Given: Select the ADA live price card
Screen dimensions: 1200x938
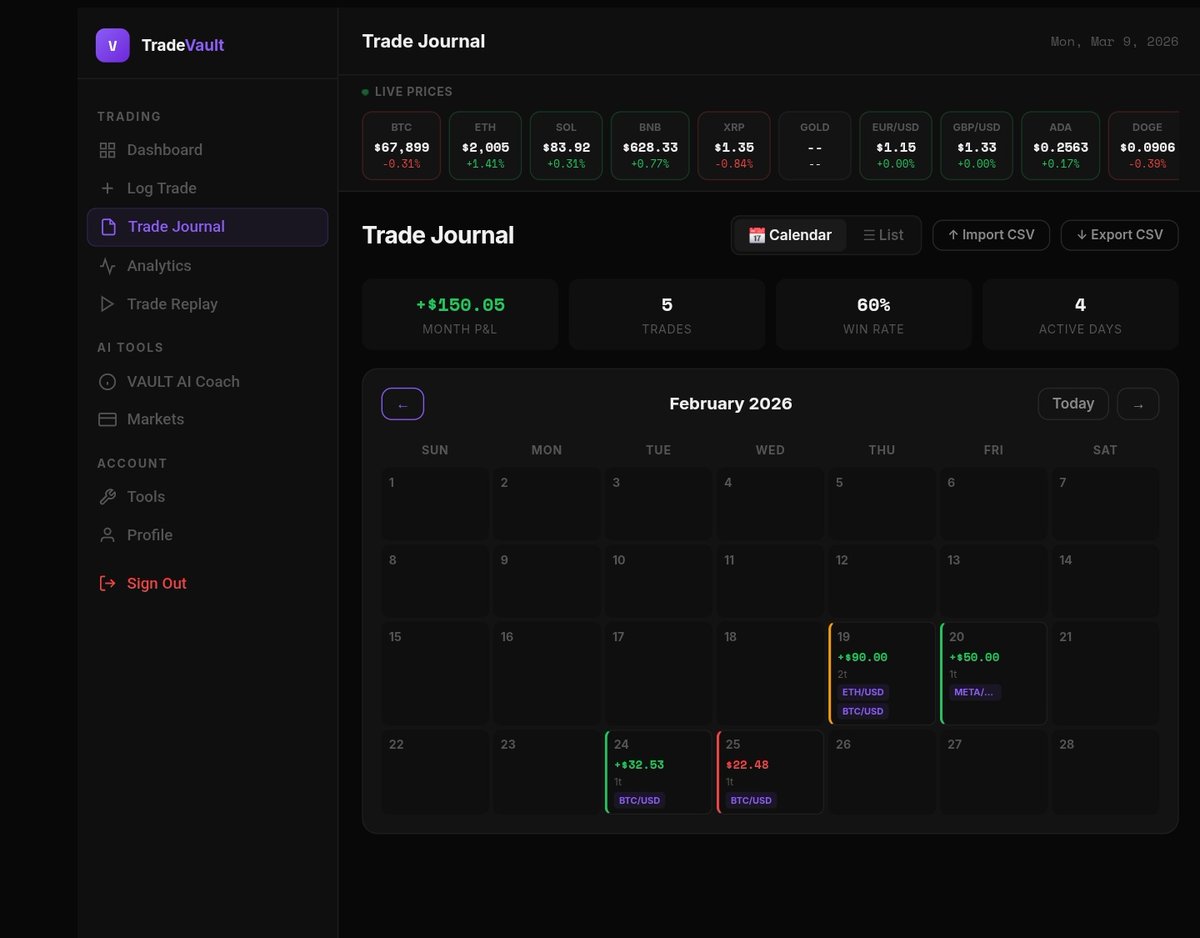Looking at the screenshot, I should click(x=1061, y=145).
